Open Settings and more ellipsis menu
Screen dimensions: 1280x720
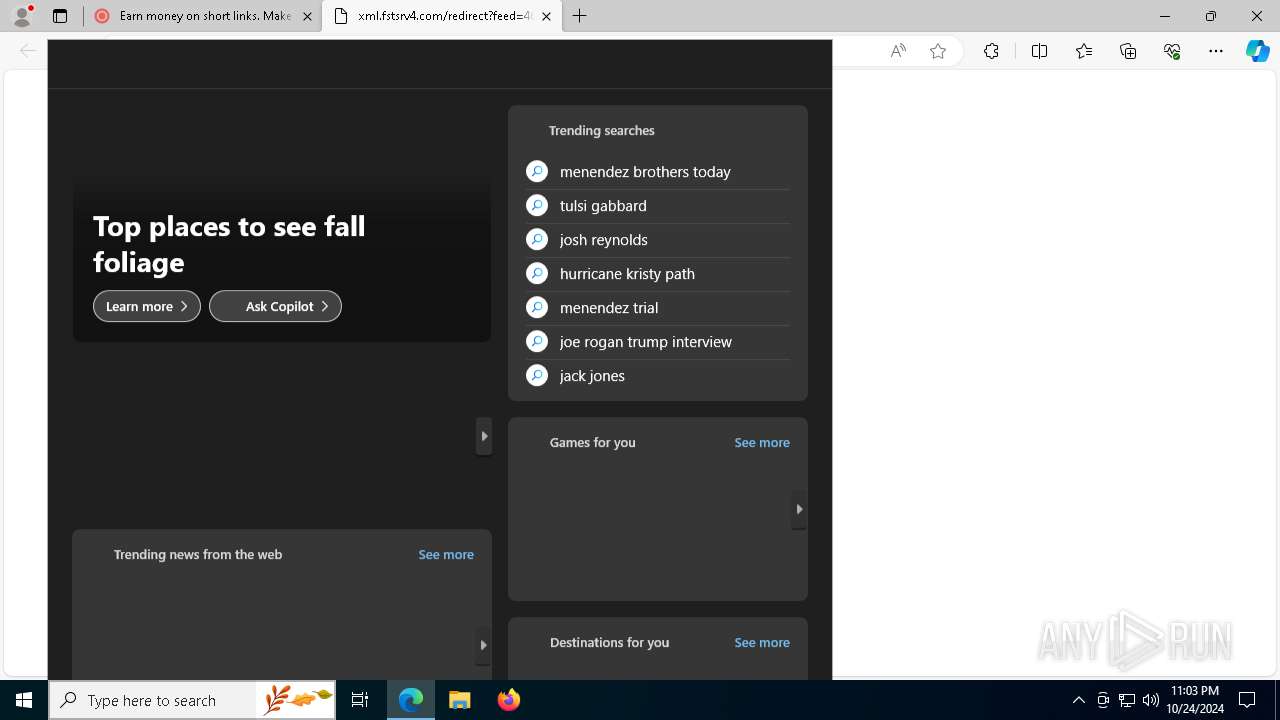[x=1216, y=51]
